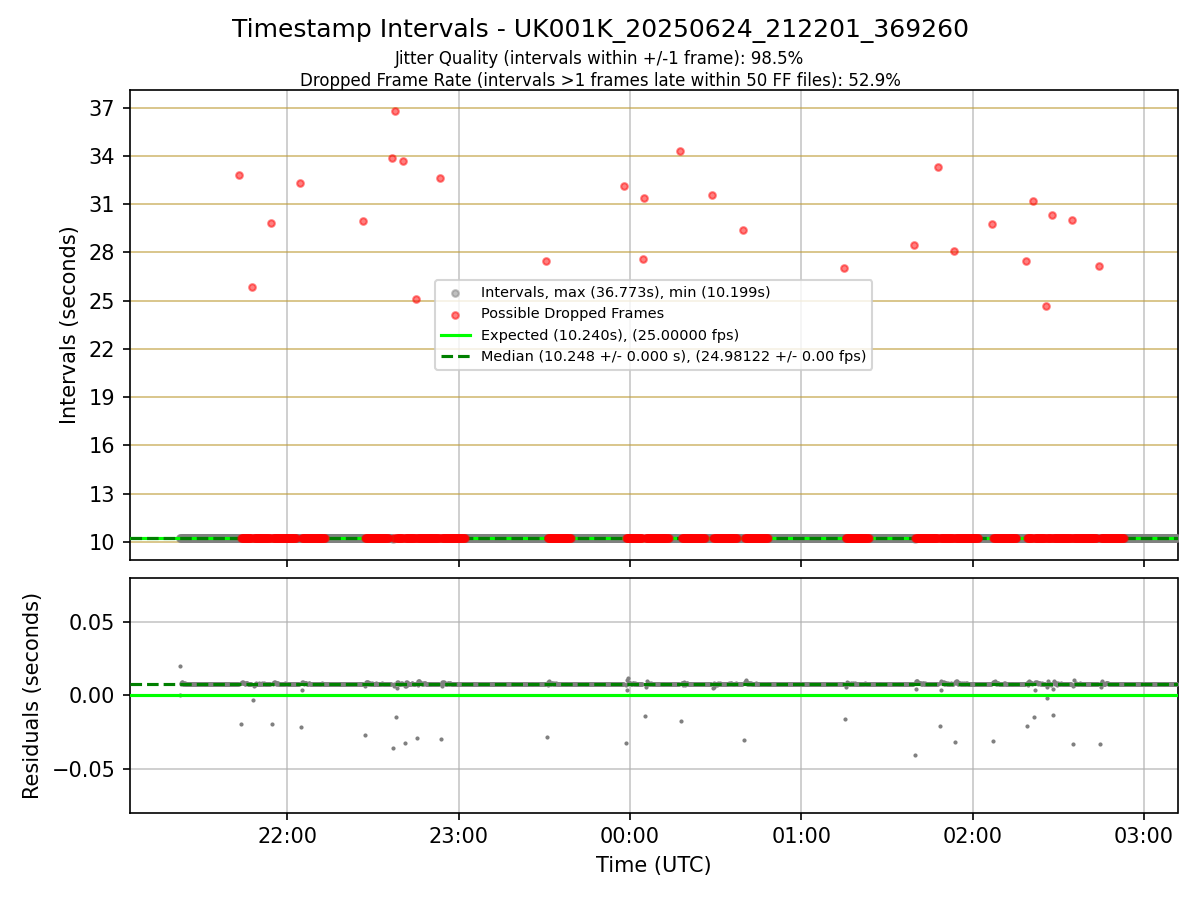
Task: Click the dashed dark green line sample in the legend
Action: (455, 356)
